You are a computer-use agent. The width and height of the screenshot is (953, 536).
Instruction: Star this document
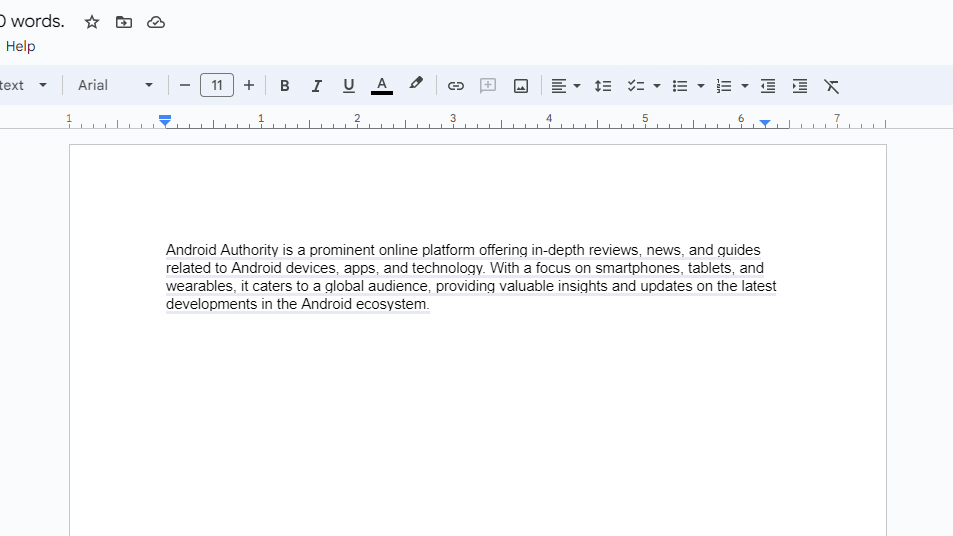pyautogui.click(x=92, y=22)
